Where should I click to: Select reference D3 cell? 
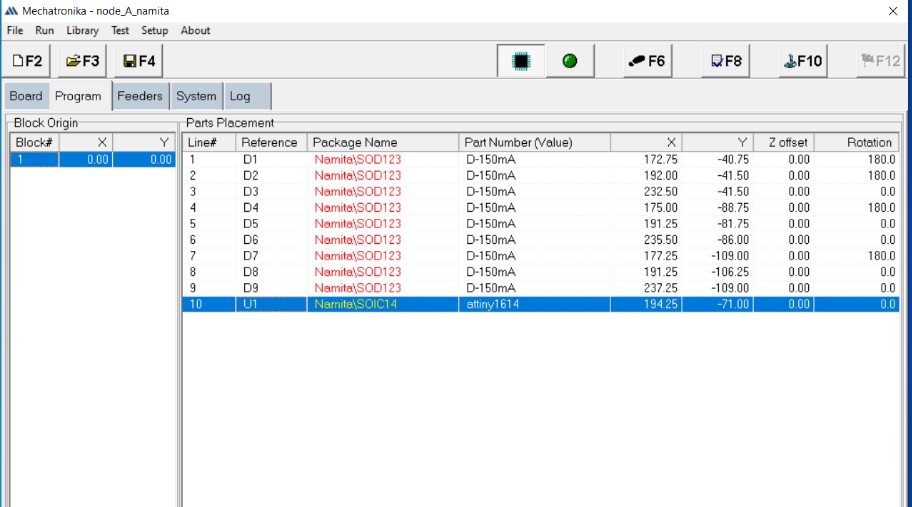tap(271, 191)
